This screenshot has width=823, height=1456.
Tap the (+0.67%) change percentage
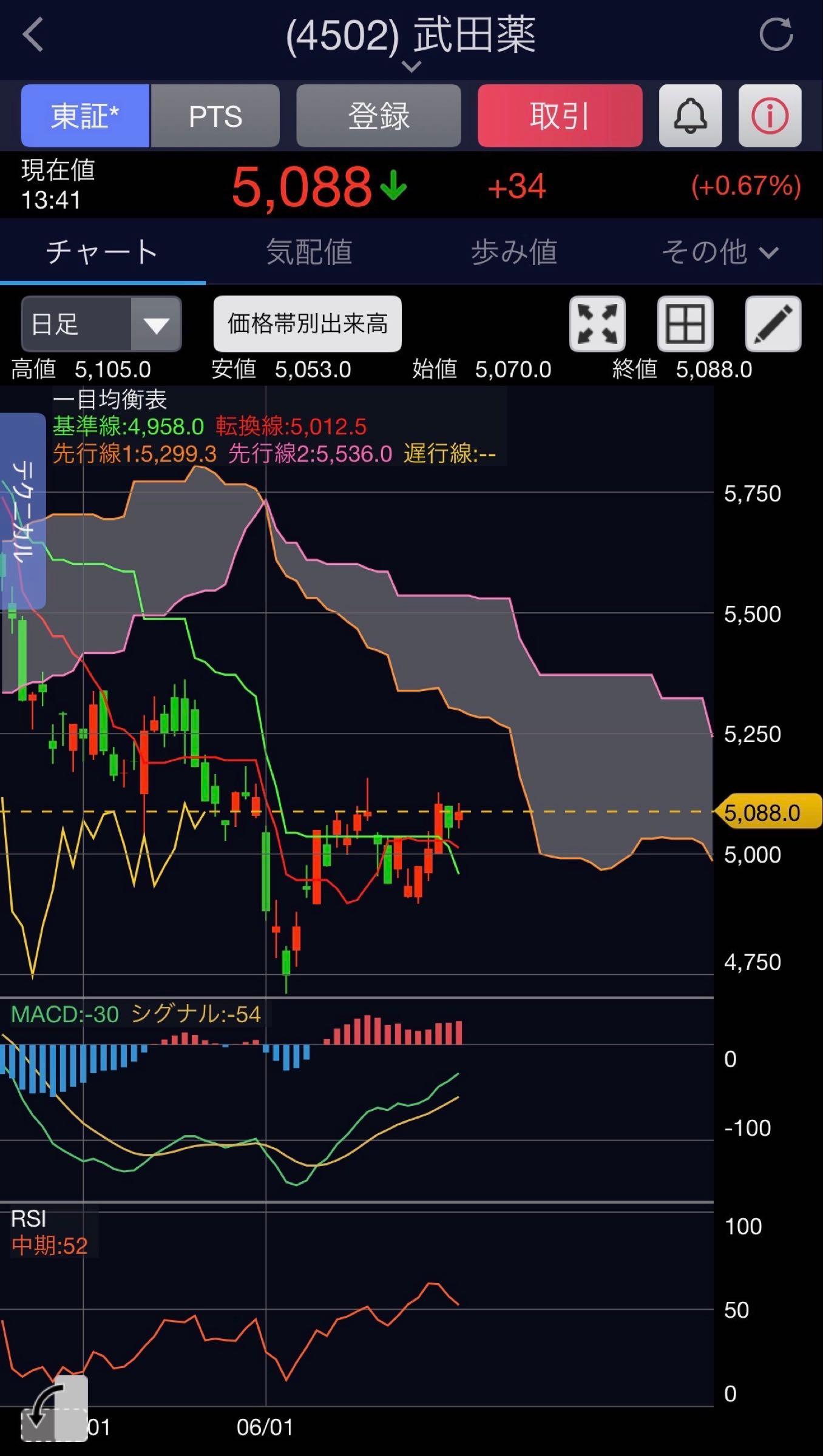pyautogui.click(x=747, y=186)
